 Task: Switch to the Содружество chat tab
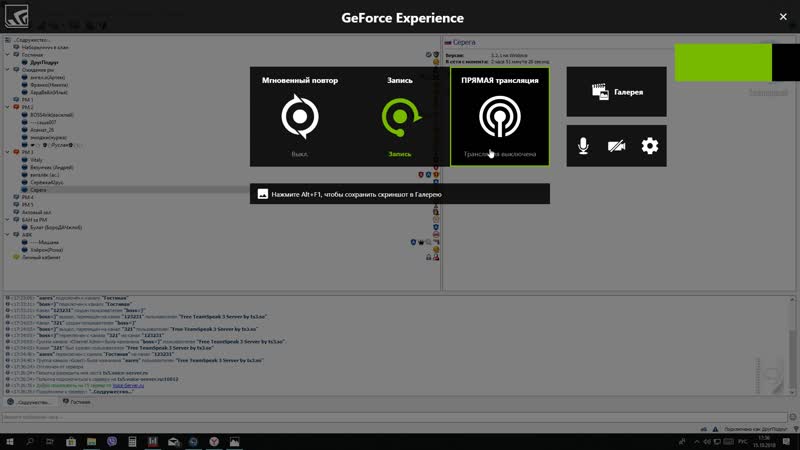point(30,402)
